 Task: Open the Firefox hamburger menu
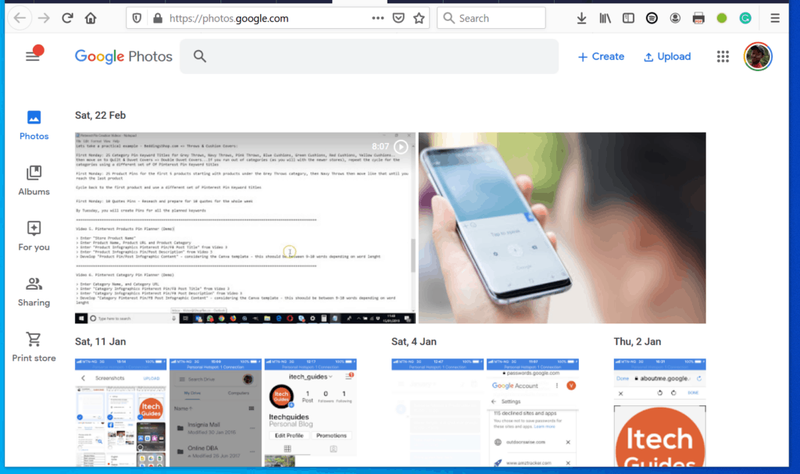775,18
